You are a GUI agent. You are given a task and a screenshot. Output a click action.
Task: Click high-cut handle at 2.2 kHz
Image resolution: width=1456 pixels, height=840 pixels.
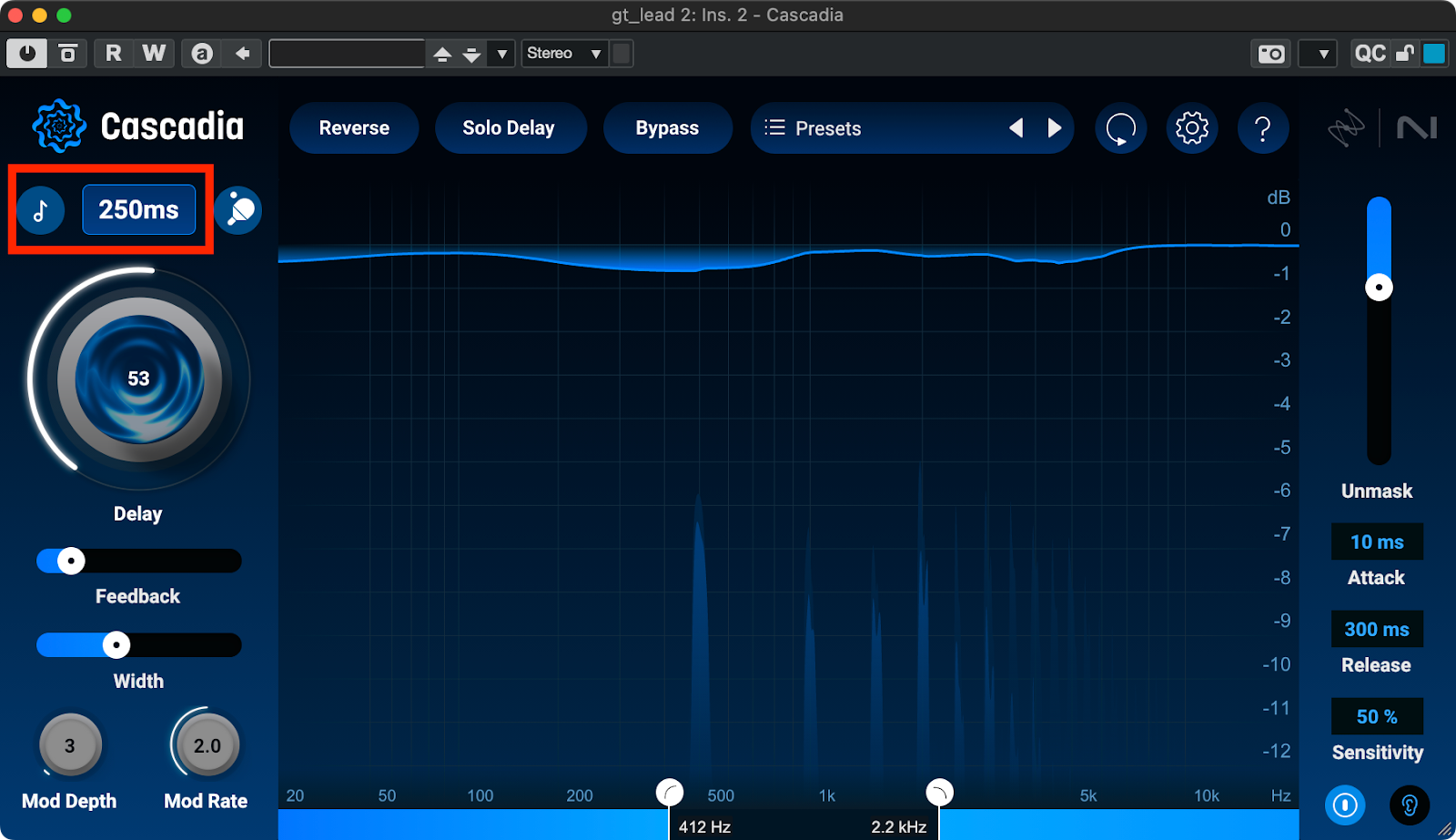939,793
